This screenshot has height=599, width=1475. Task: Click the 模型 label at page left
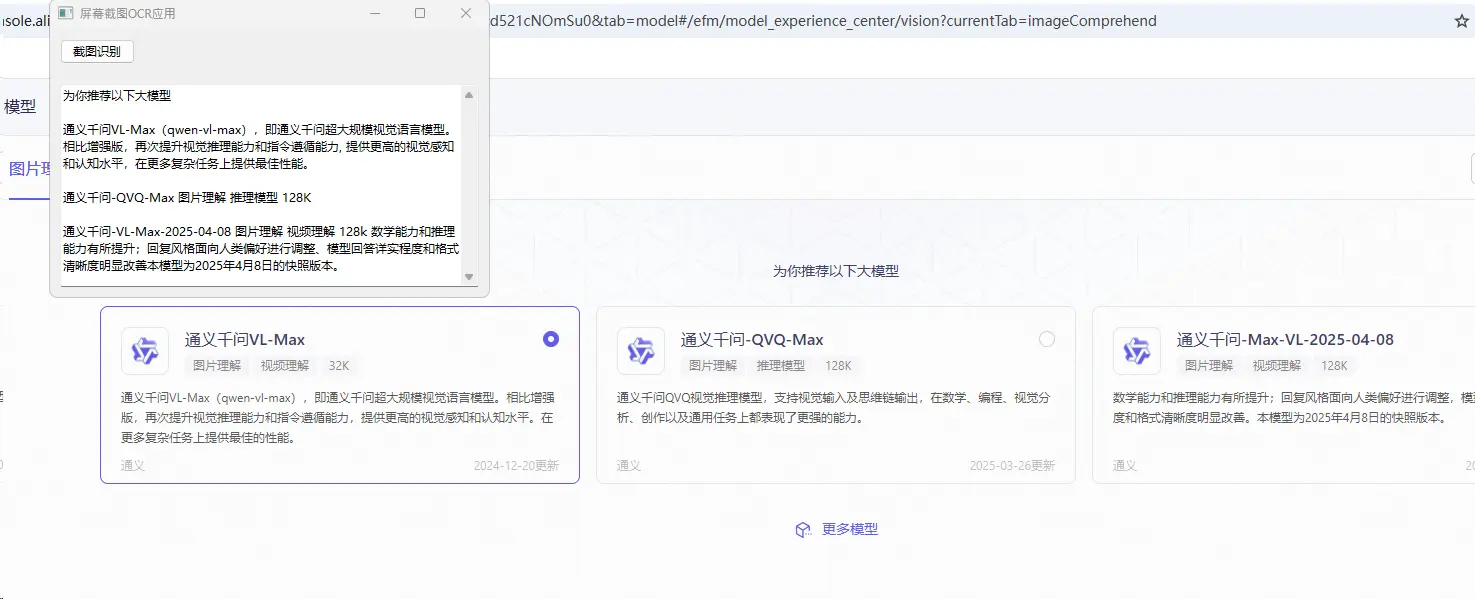[x=20, y=107]
